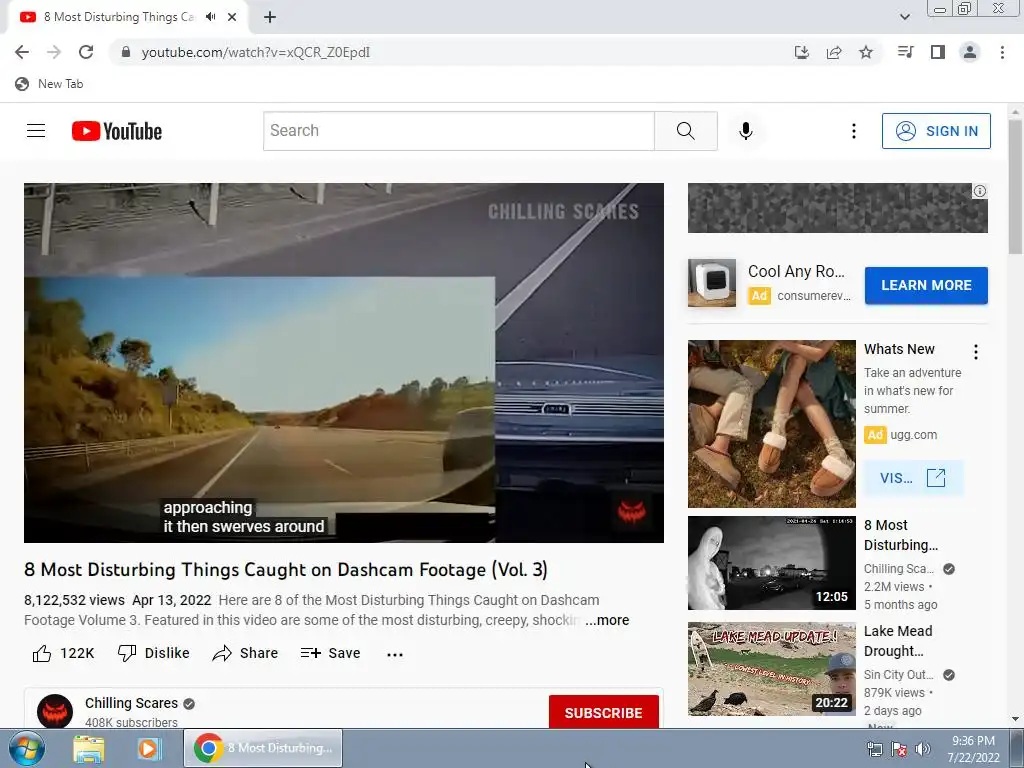Image resolution: width=1024 pixels, height=768 pixels.
Task: Click the magnifier search button
Action: (x=686, y=131)
